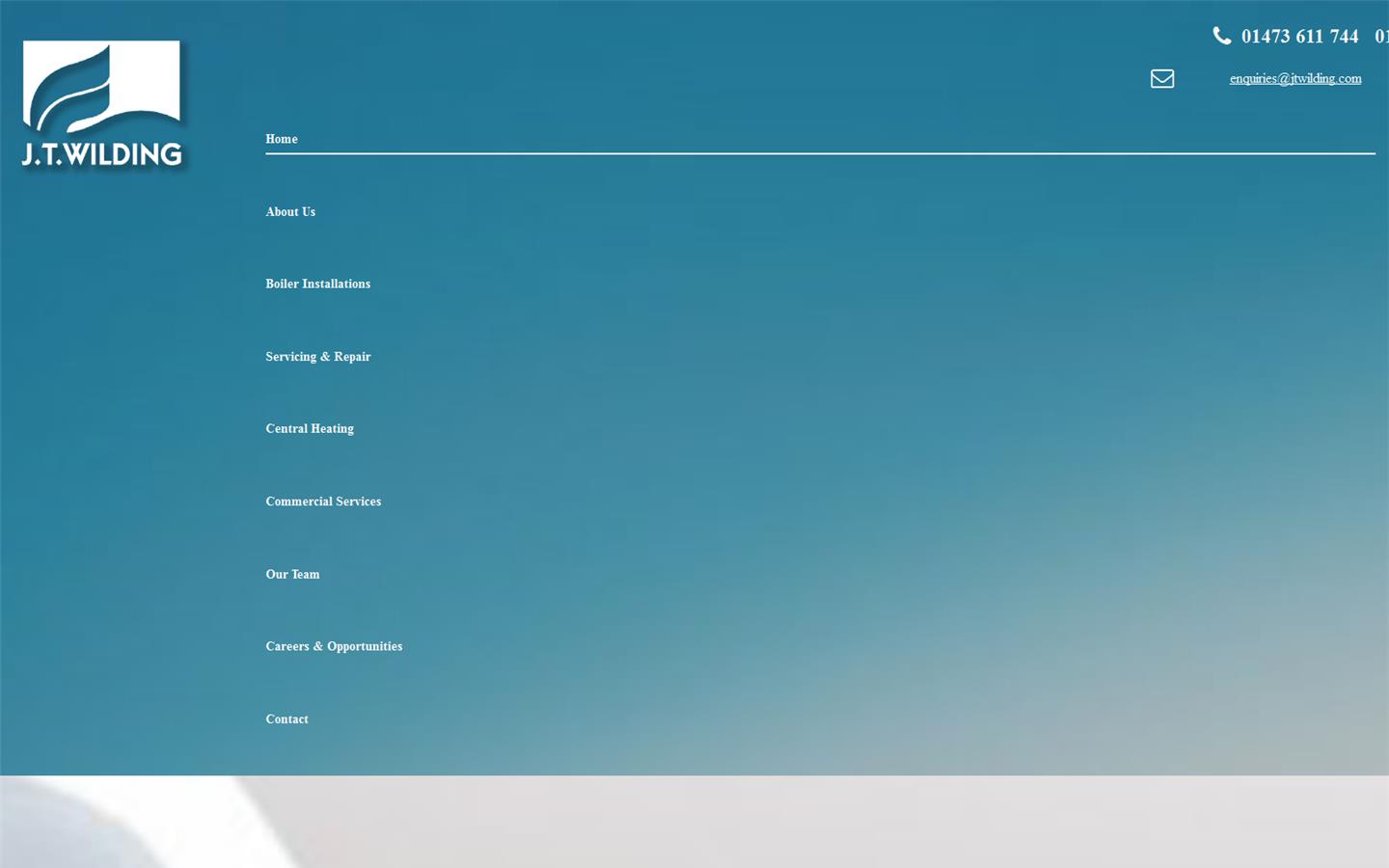View the Our Team page
Screen dimensions: 1389x868
[x=292, y=574]
